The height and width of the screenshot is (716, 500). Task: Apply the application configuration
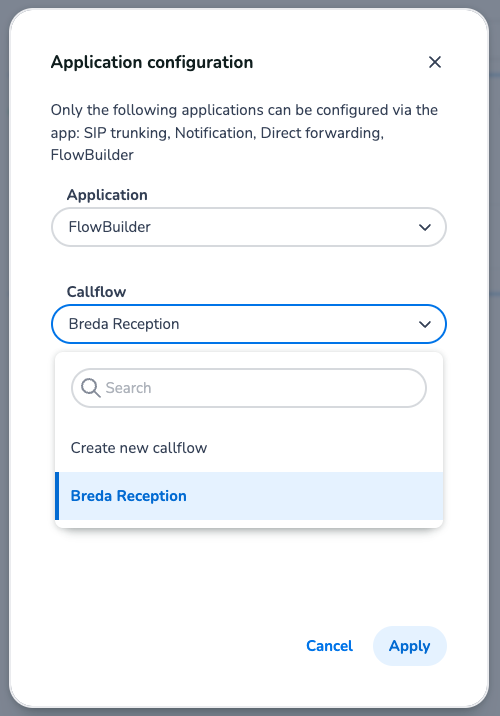tap(410, 646)
